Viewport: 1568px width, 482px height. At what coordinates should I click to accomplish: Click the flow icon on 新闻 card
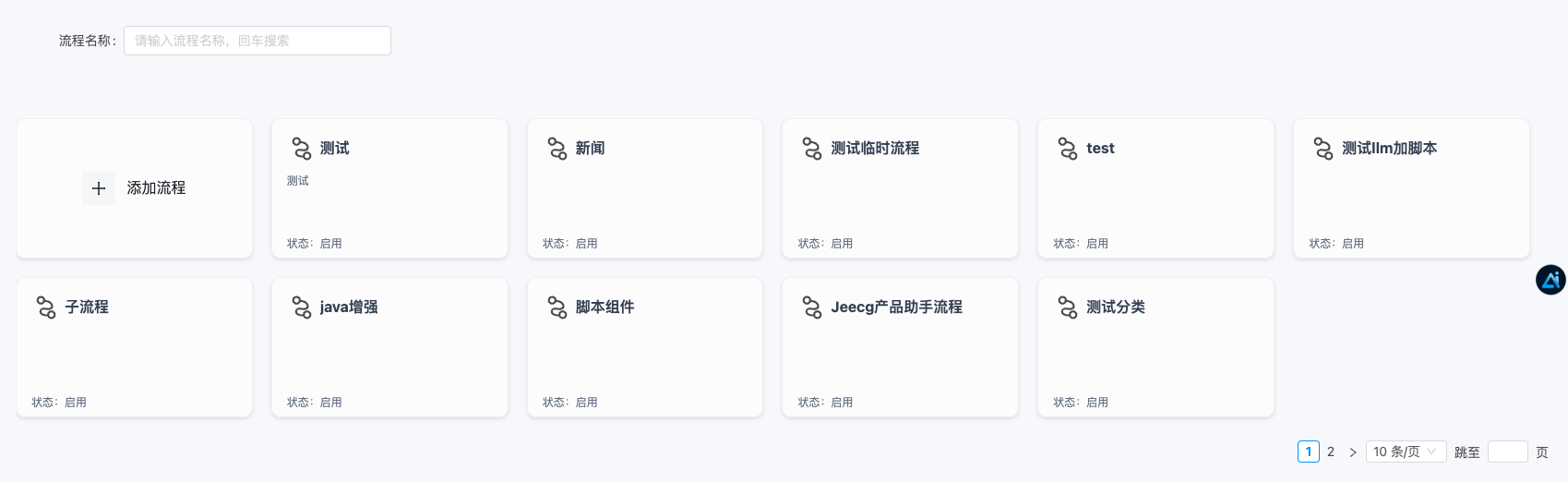pos(557,149)
